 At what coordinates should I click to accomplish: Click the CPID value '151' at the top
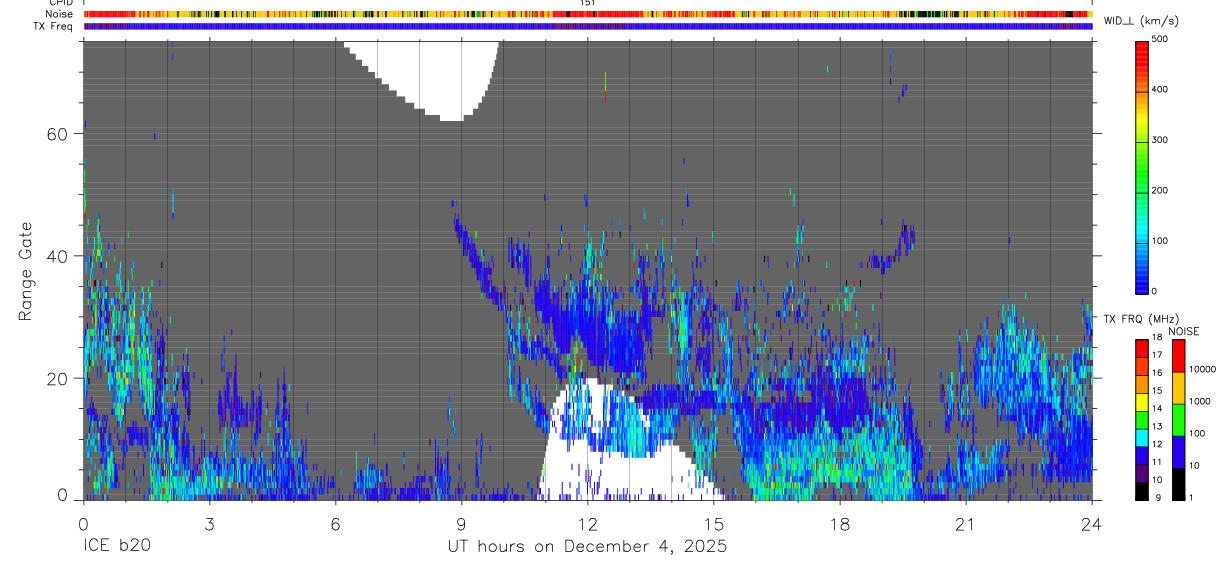pos(588,3)
